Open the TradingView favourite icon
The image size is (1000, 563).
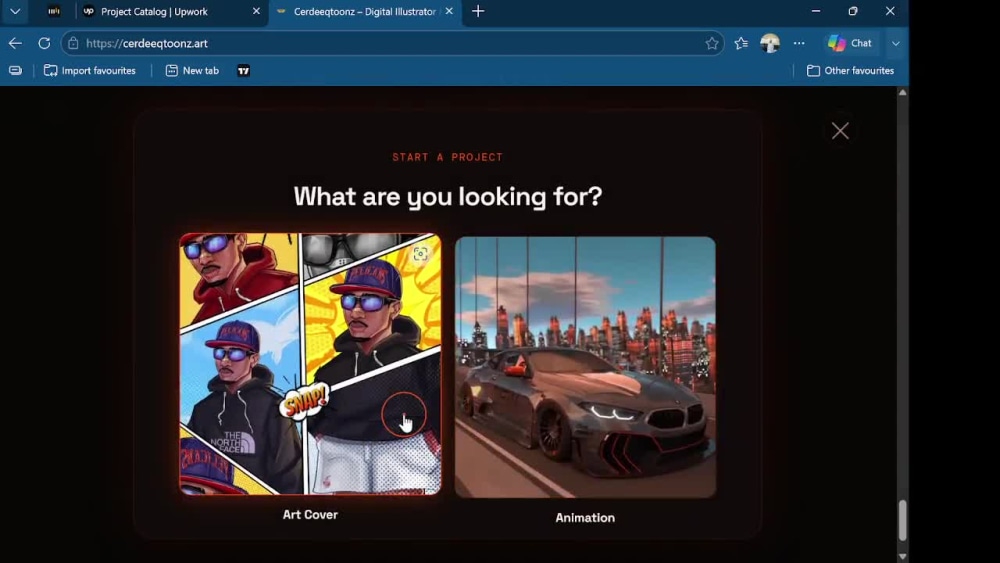[244, 71]
